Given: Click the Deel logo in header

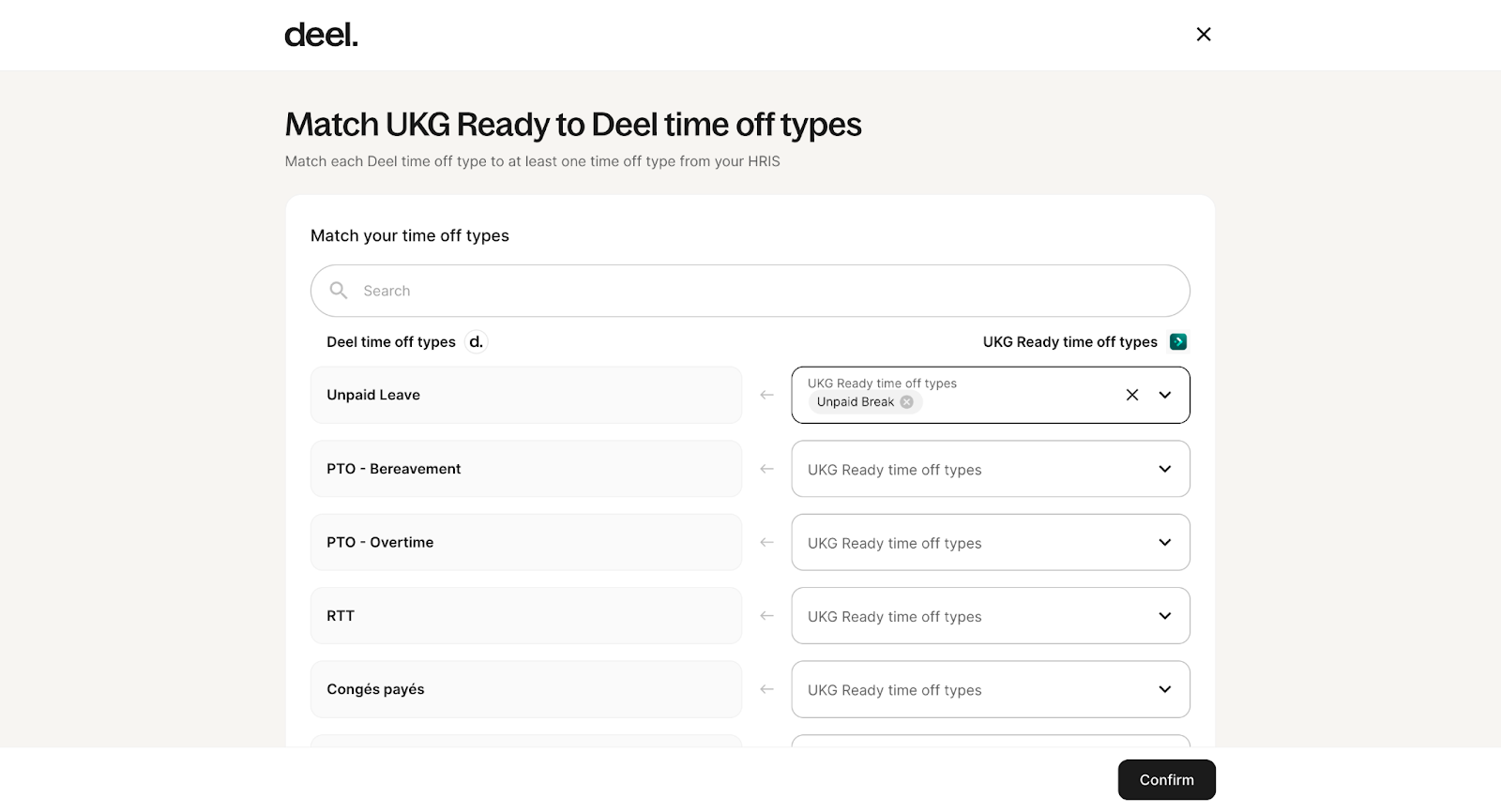Looking at the screenshot, I should 321,35.
